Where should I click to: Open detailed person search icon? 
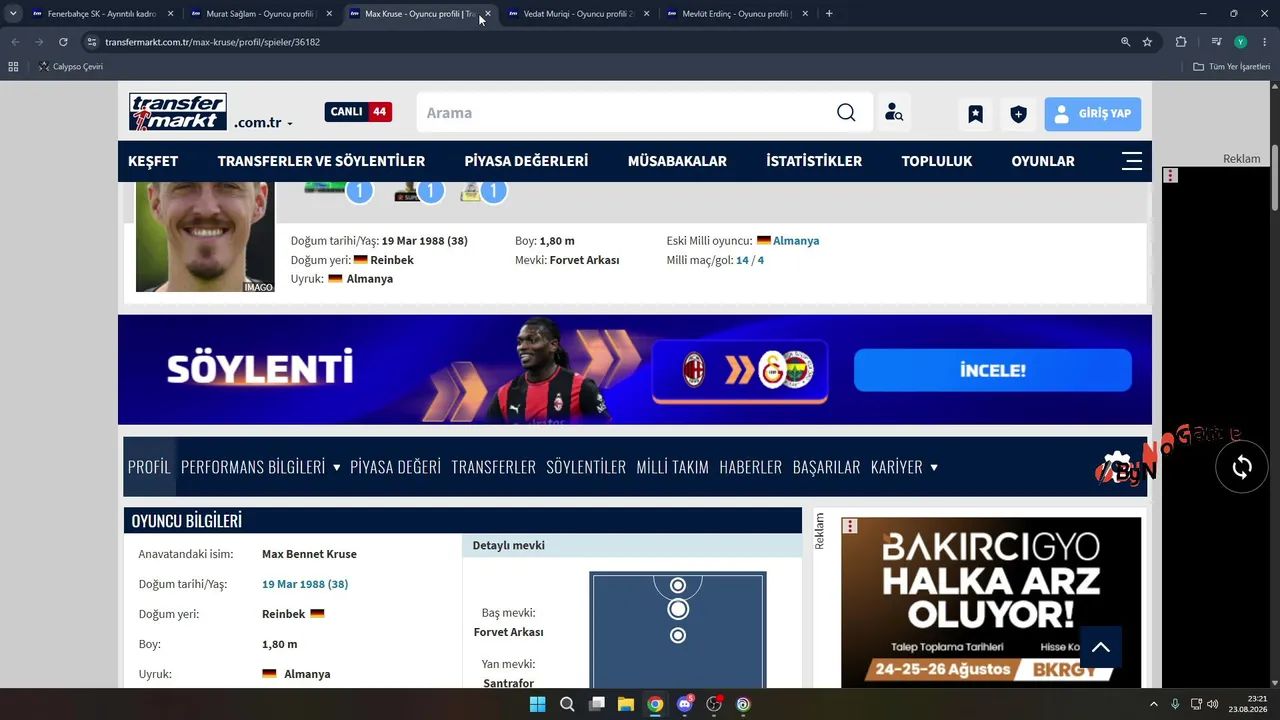[x=893, y=113]
